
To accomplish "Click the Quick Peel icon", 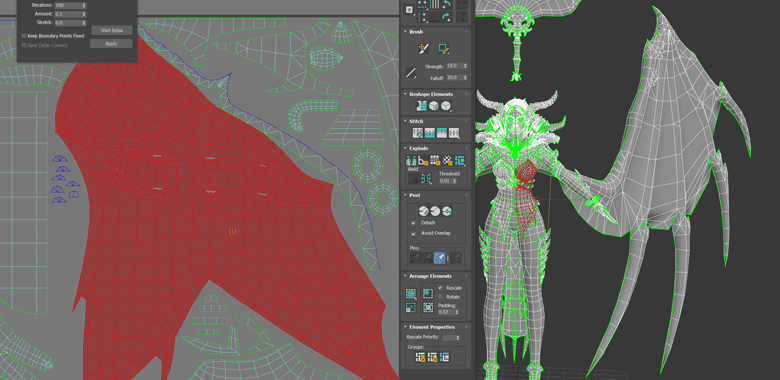I will (423, 211).
